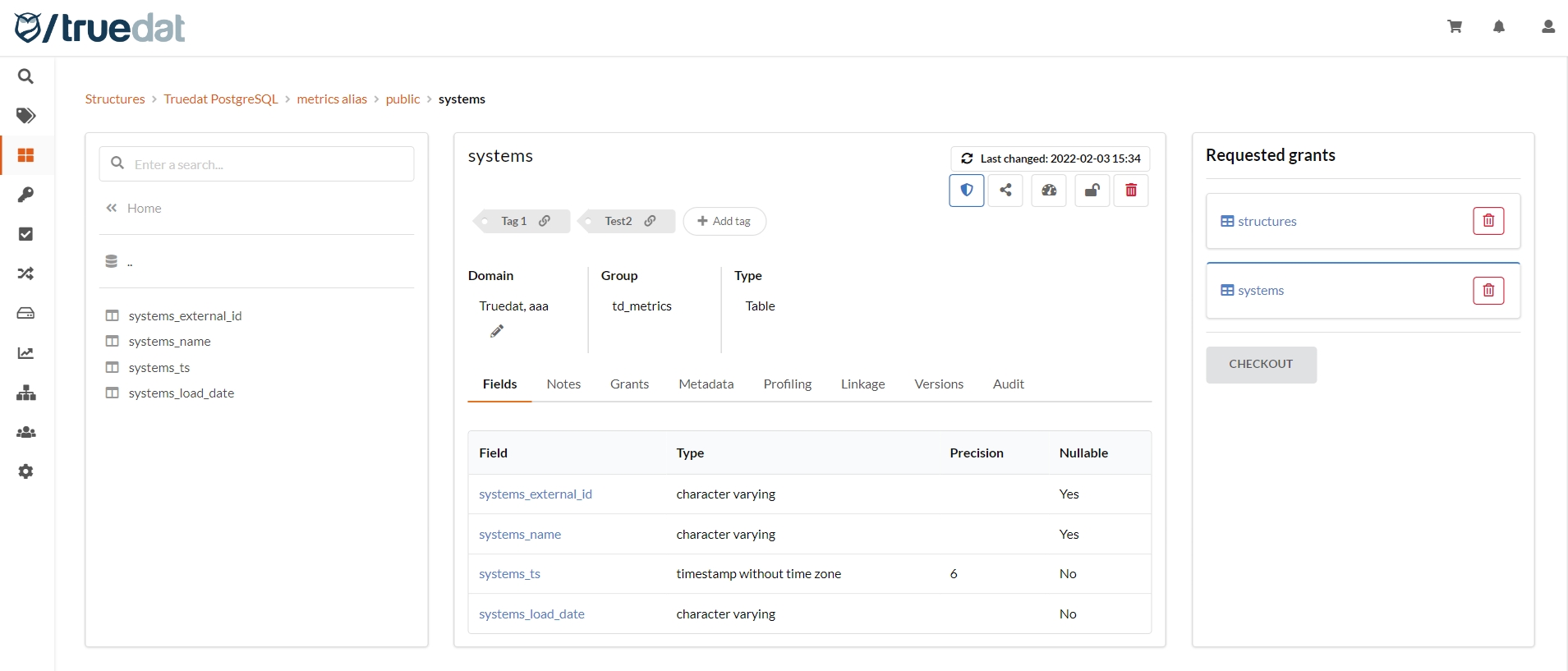Click the search icon in left sidebar
Image resolution: width=1568 pixels, height=671 pixels.
pos(26,76)
